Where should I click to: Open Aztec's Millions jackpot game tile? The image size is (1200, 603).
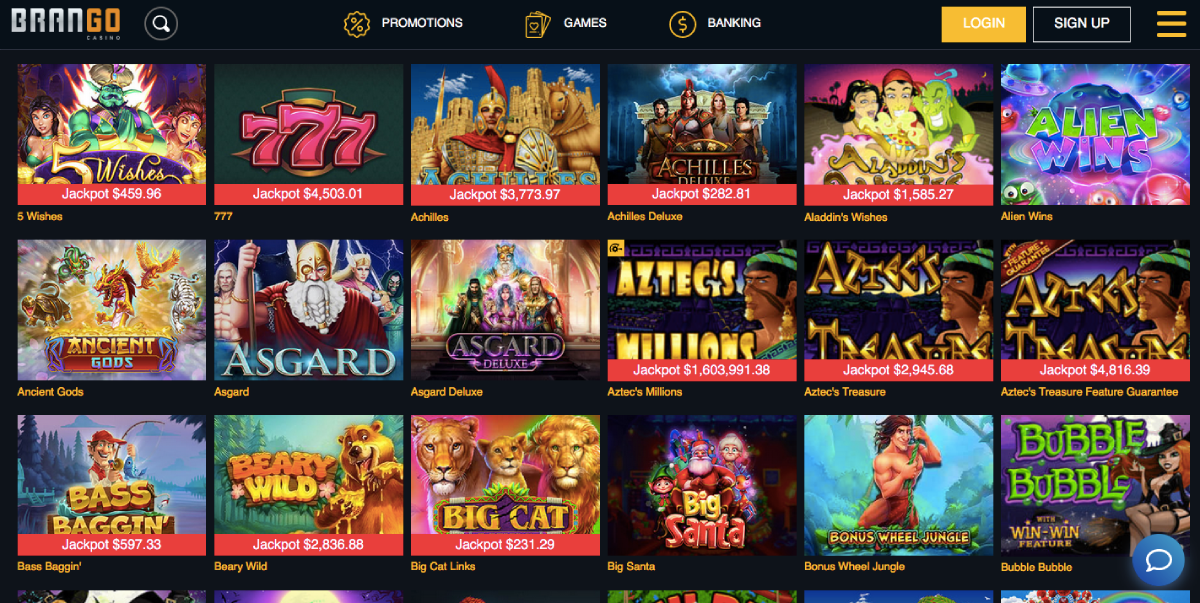tap(702, 310)
